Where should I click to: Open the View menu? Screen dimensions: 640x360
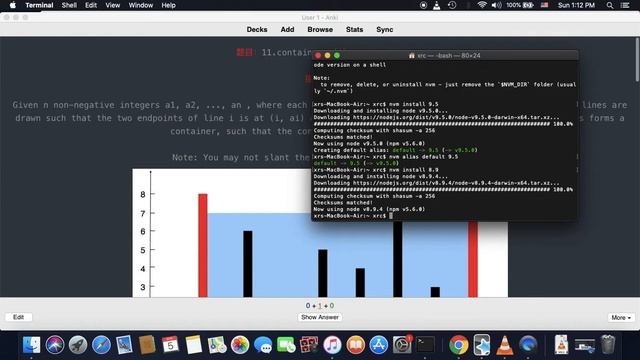tap(113, 5)
